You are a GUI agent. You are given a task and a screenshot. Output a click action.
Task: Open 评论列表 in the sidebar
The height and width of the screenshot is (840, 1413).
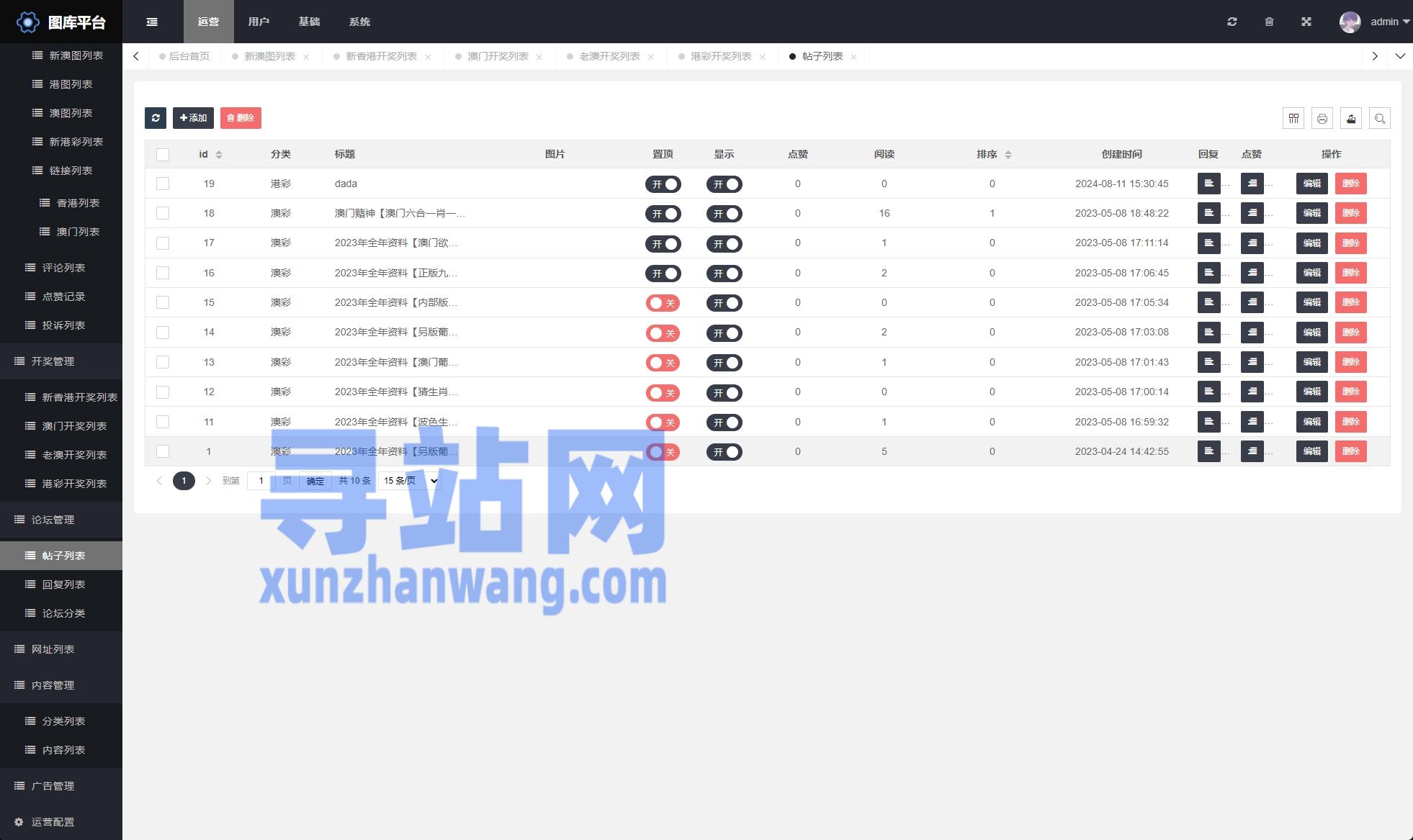point(61,268)
